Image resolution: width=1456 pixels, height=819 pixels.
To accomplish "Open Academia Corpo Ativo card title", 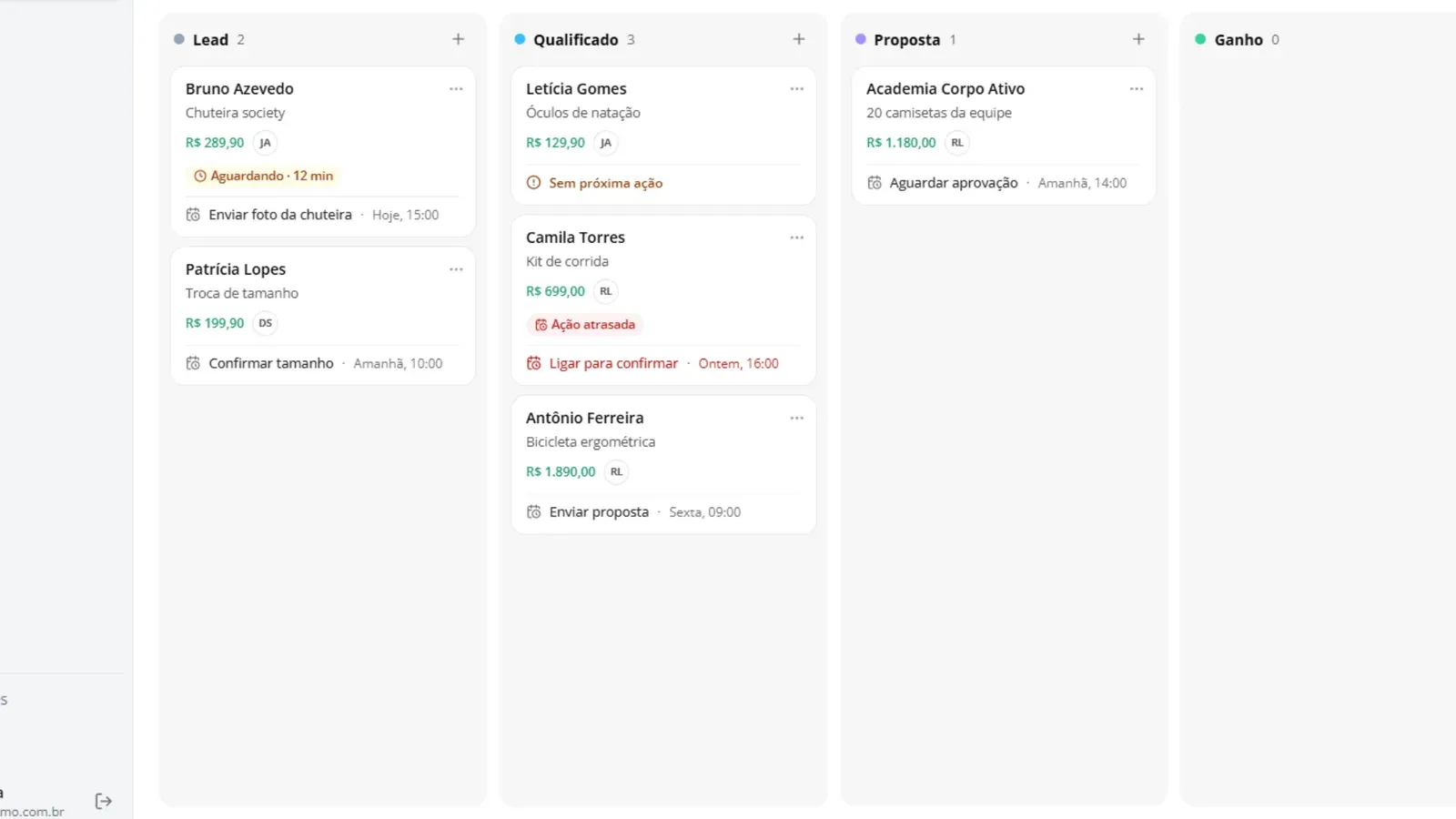I will point(945,89).
